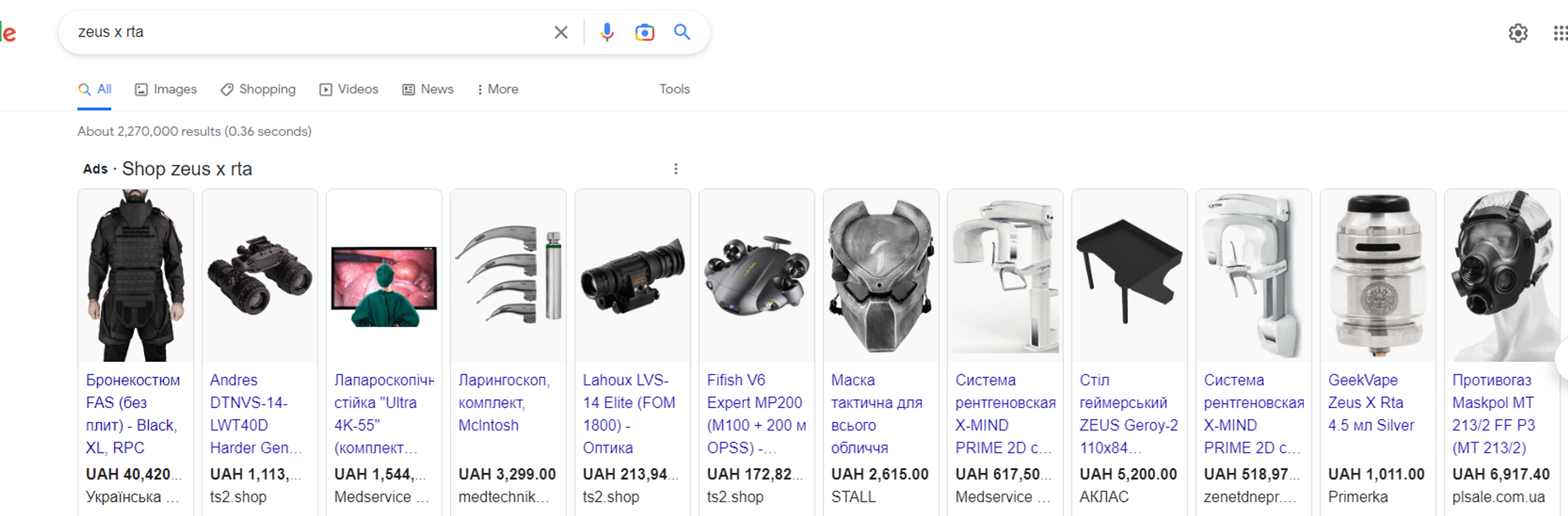The height and width of the screenshot is (516, 1568).
Task: Open the Fifish V6 Expert drone image
Action: click(x=757, y=275)
